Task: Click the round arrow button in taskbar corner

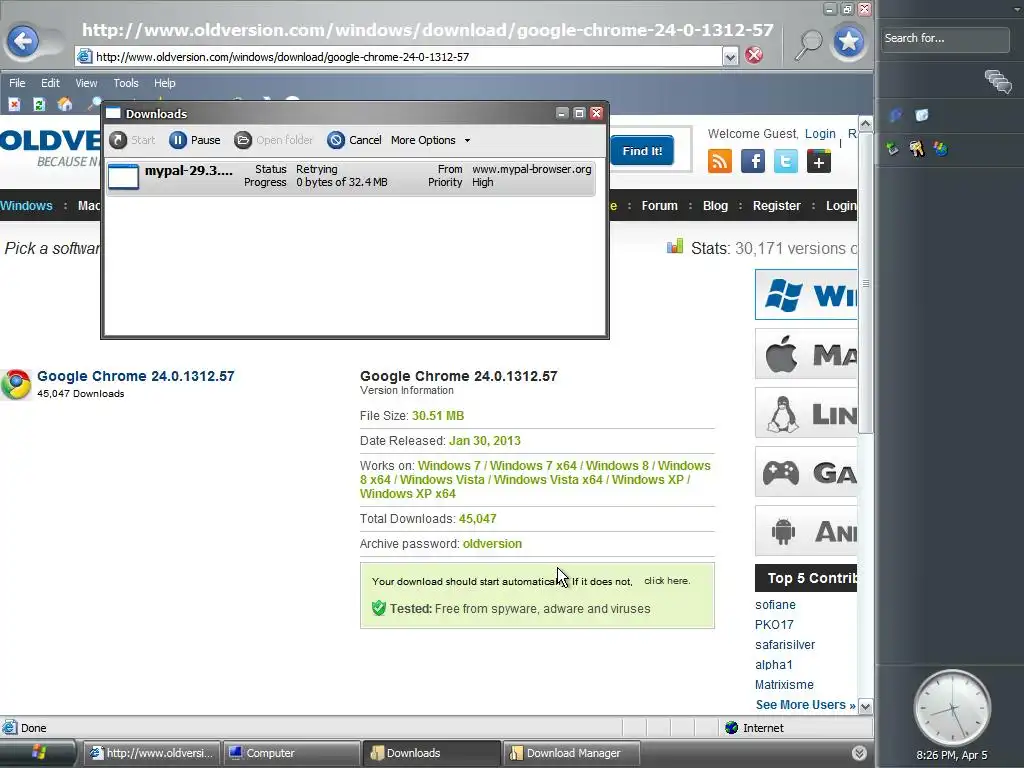Action: click(859, 753)
